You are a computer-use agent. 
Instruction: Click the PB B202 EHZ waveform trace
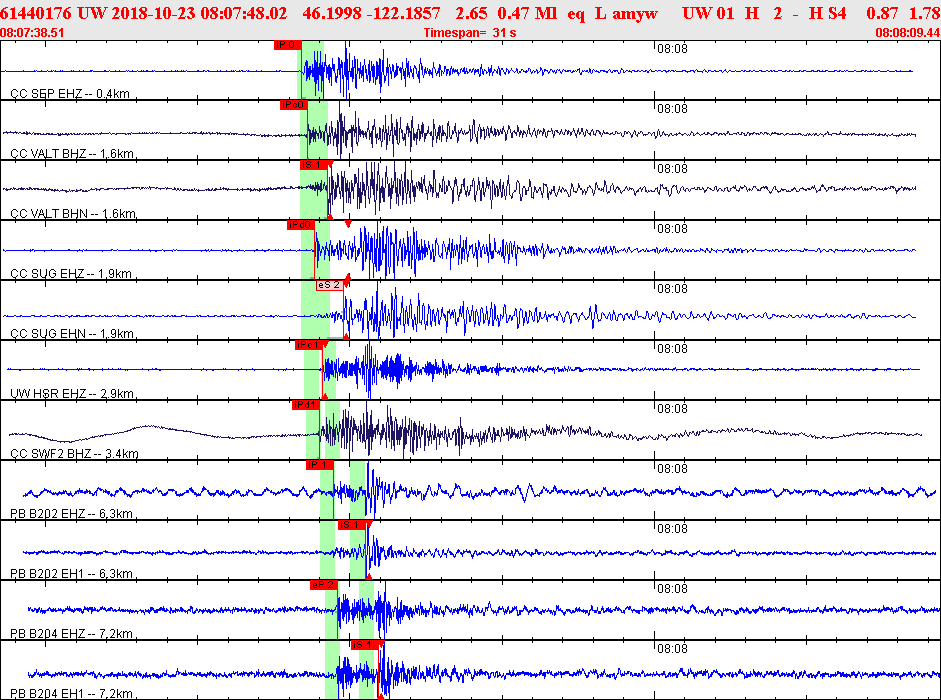click(x=480, y=492)
